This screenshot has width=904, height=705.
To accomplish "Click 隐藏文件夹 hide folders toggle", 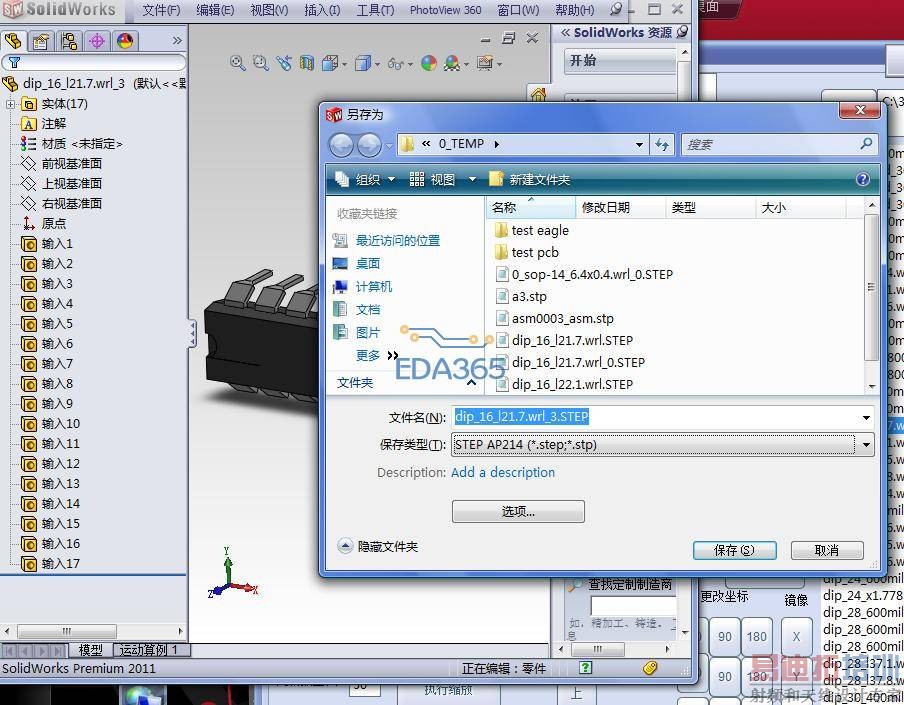I will click(x=378, y=546).
